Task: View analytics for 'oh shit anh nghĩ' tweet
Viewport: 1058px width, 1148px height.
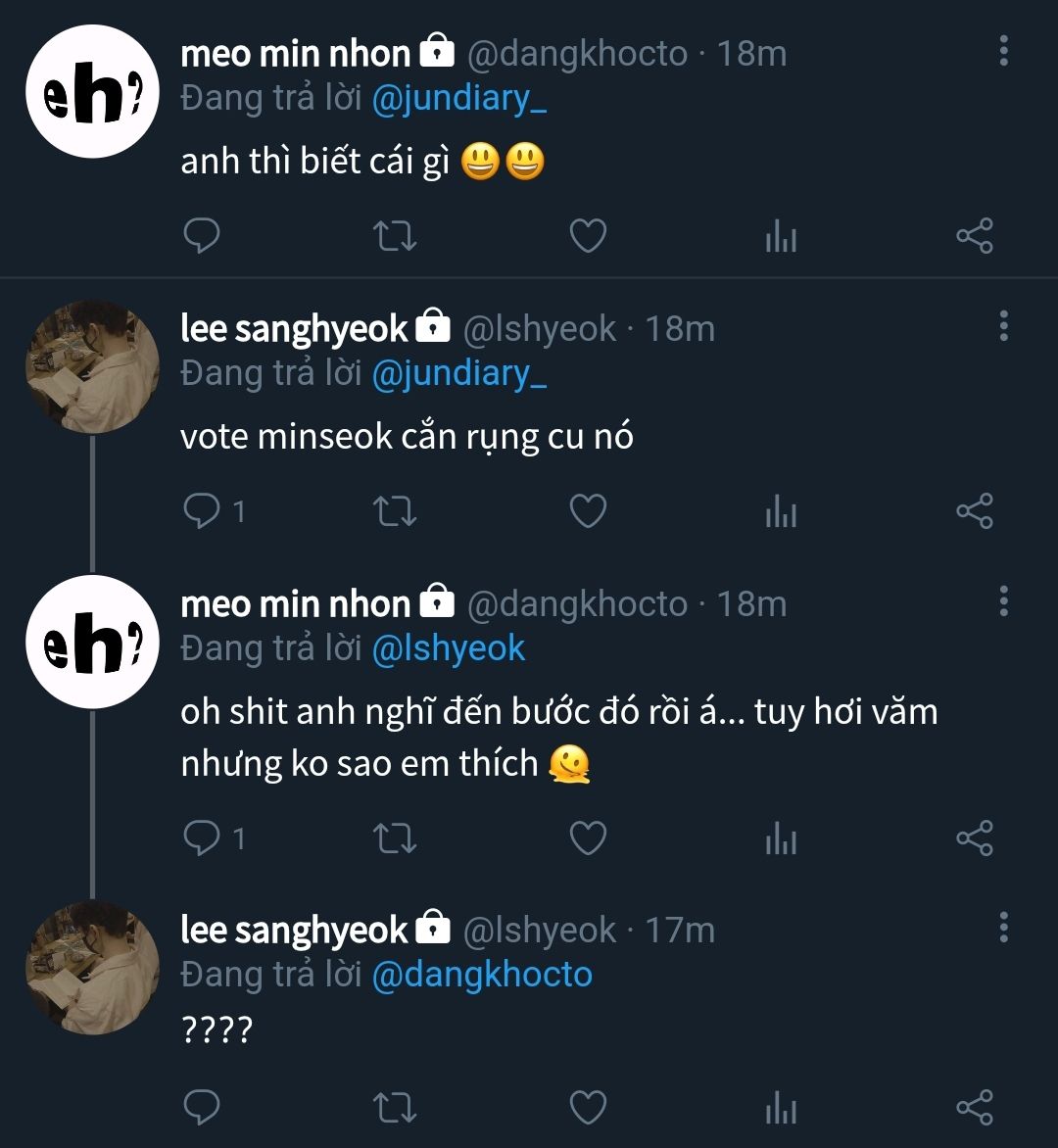Action: [x=781, y=837]
